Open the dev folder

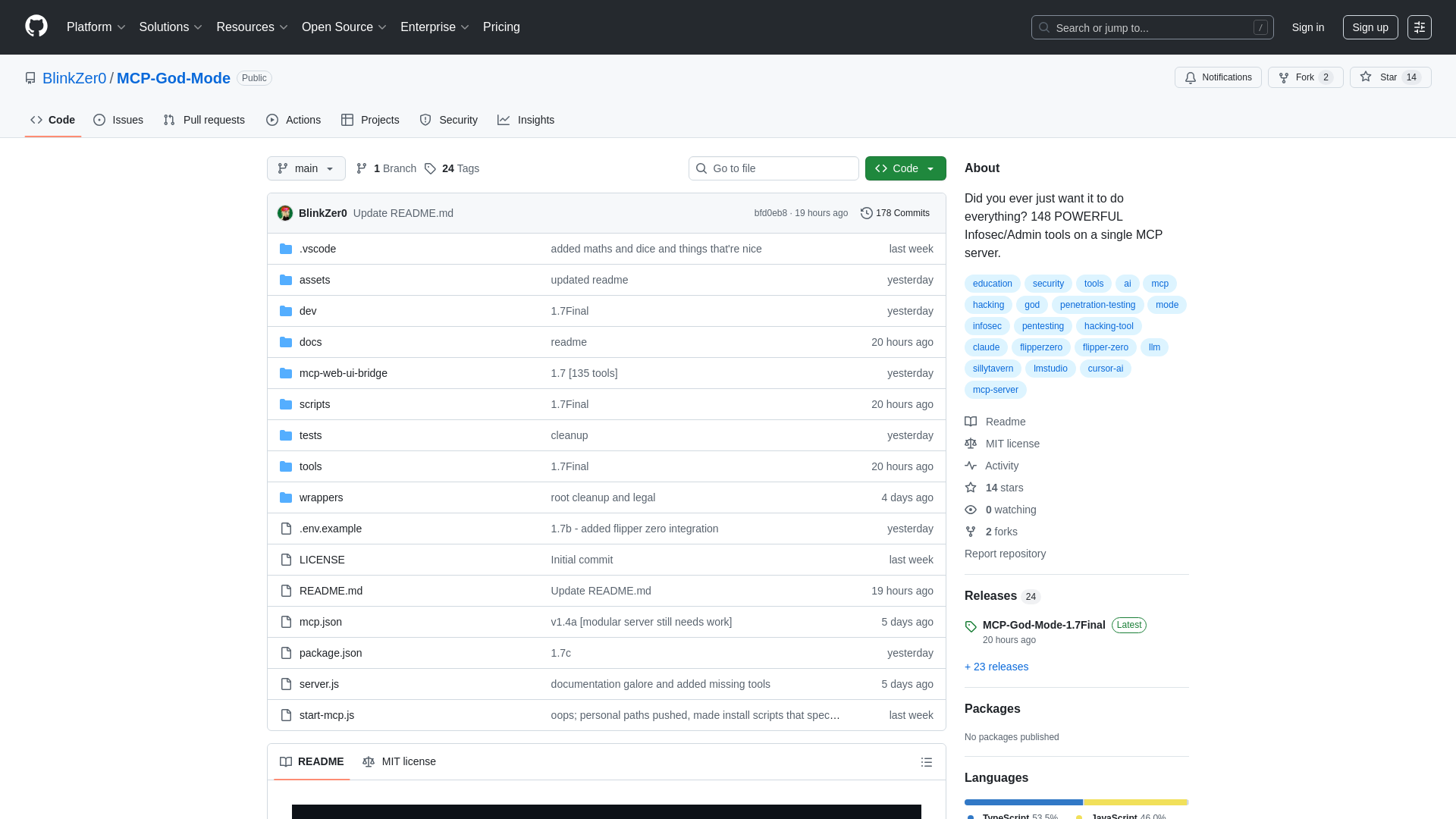click(308, 311)
